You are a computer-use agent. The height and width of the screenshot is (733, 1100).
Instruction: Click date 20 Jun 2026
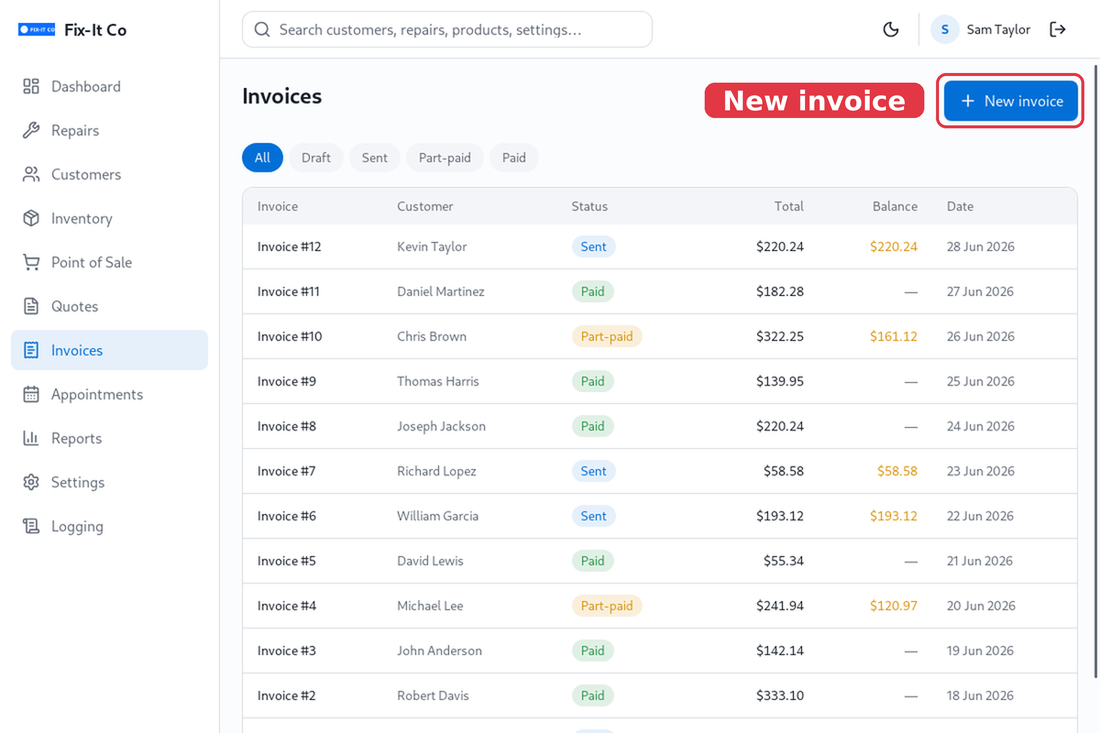(x=981, y=606)
